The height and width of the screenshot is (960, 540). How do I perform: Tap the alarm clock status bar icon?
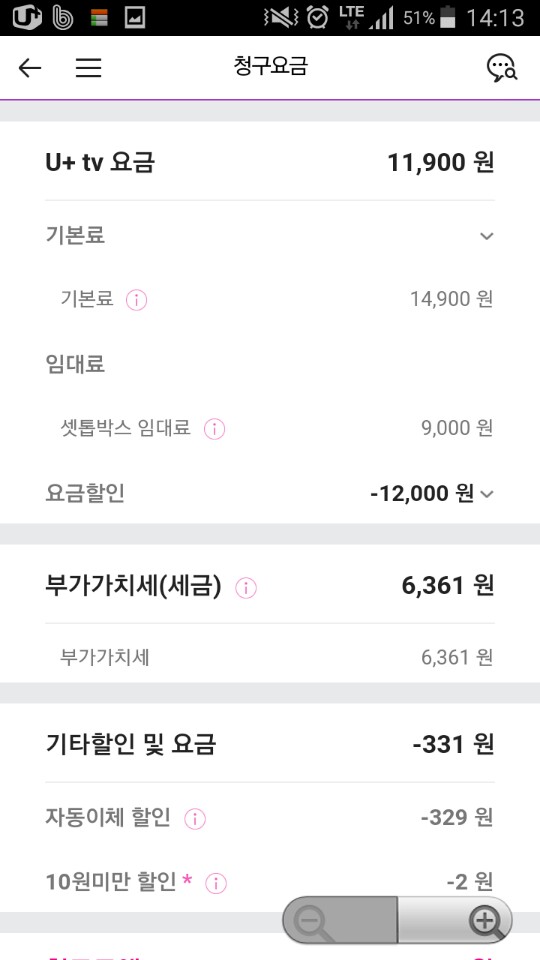click(x=317, y=17)
